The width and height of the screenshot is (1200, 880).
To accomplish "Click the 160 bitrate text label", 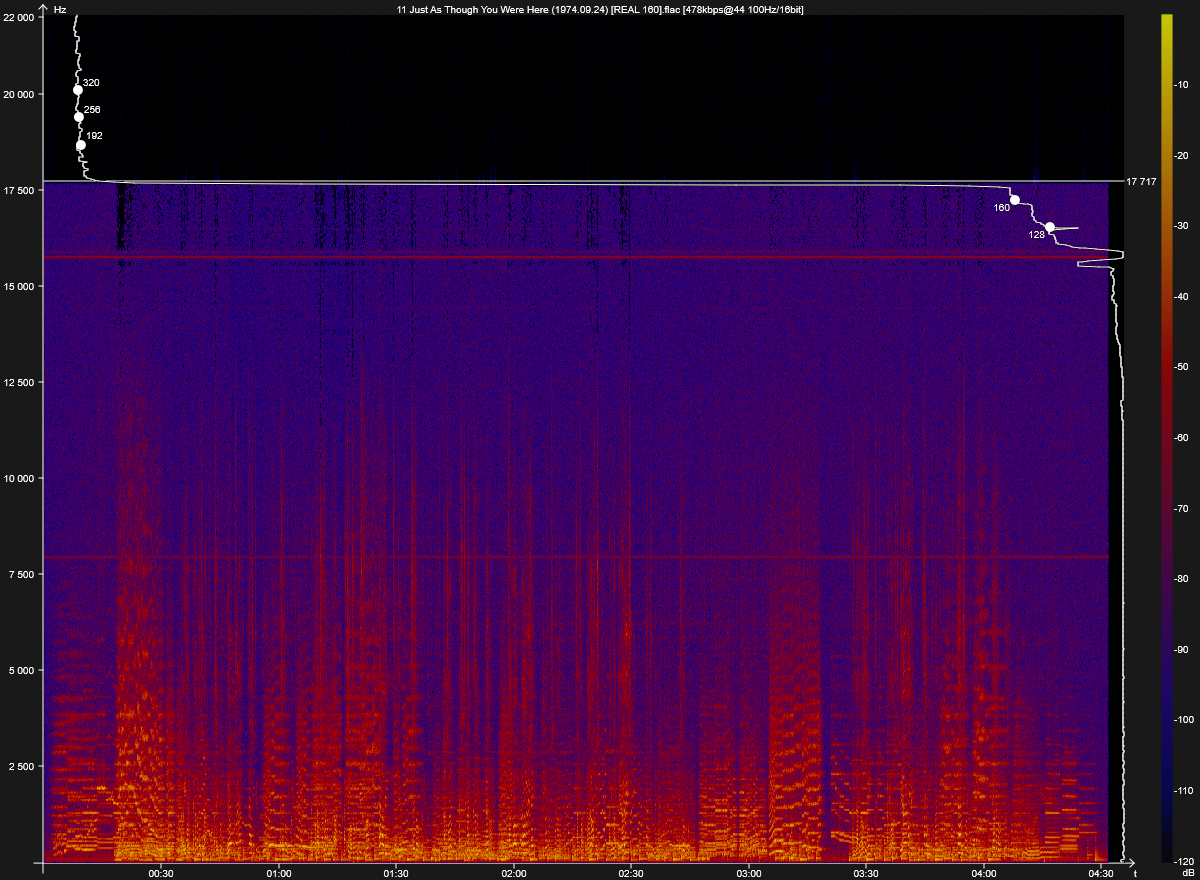I will click(1002, 208).
